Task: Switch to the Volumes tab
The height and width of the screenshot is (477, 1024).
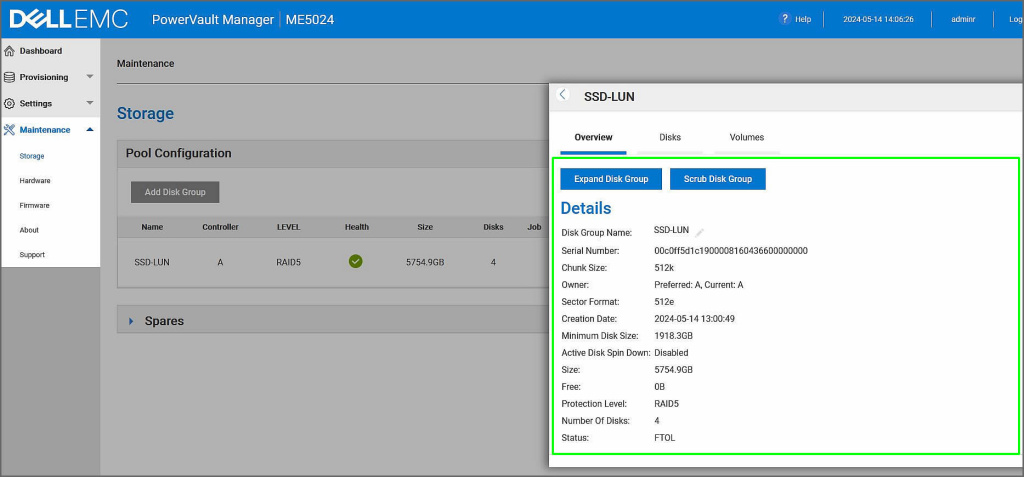Action: pos(746,137)
